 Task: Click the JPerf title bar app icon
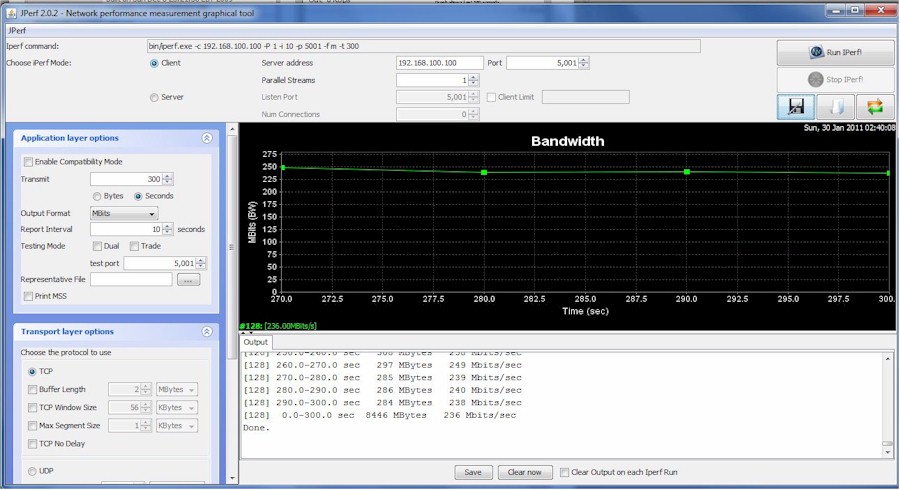pos(11,13)
